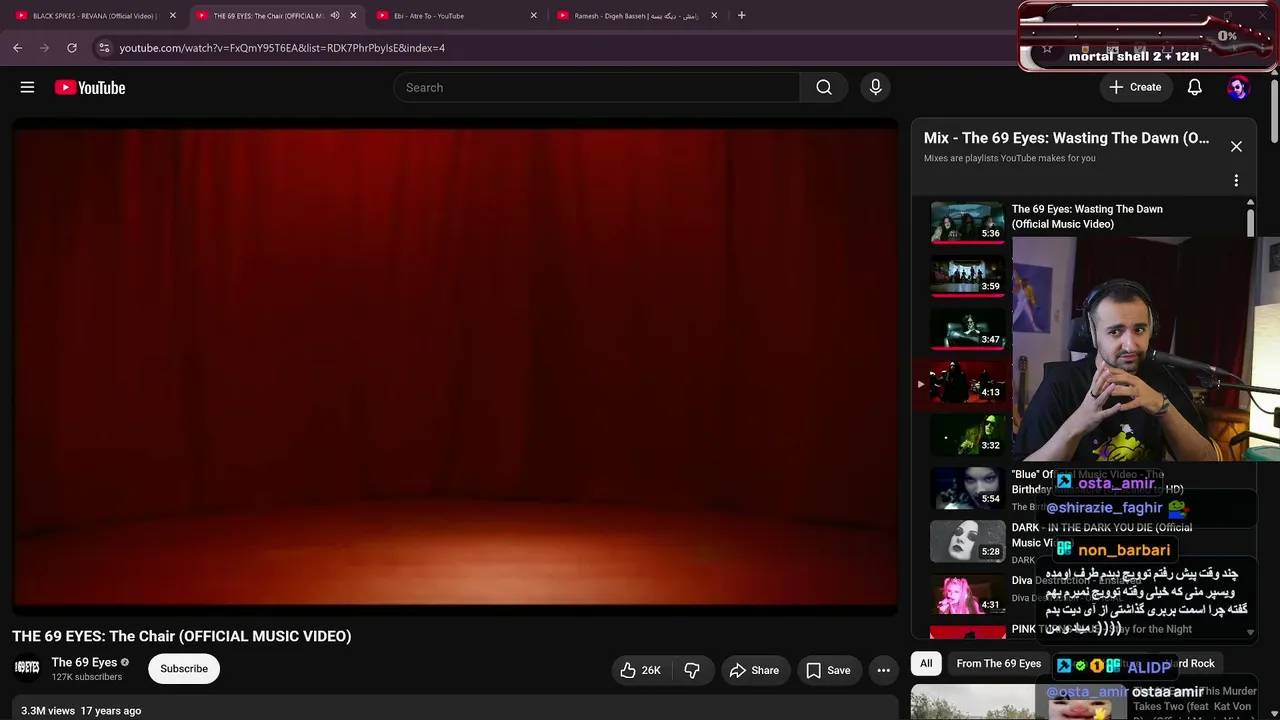
Task: Select the currently playing 4:13 thumbnail
Action: click(968, 381)
